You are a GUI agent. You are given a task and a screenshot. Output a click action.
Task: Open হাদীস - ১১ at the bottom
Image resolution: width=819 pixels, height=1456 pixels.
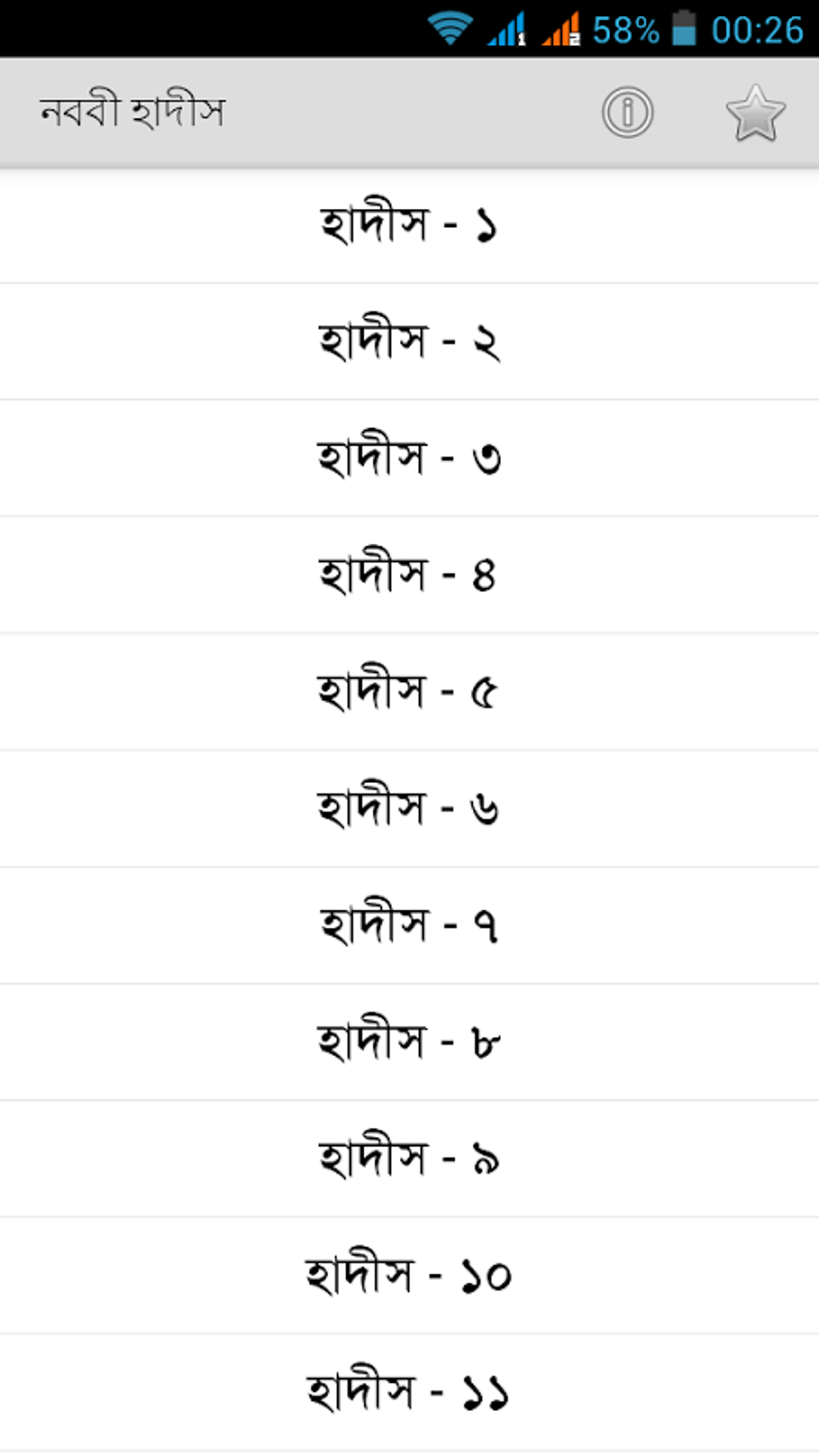(x=409, y=1392)
